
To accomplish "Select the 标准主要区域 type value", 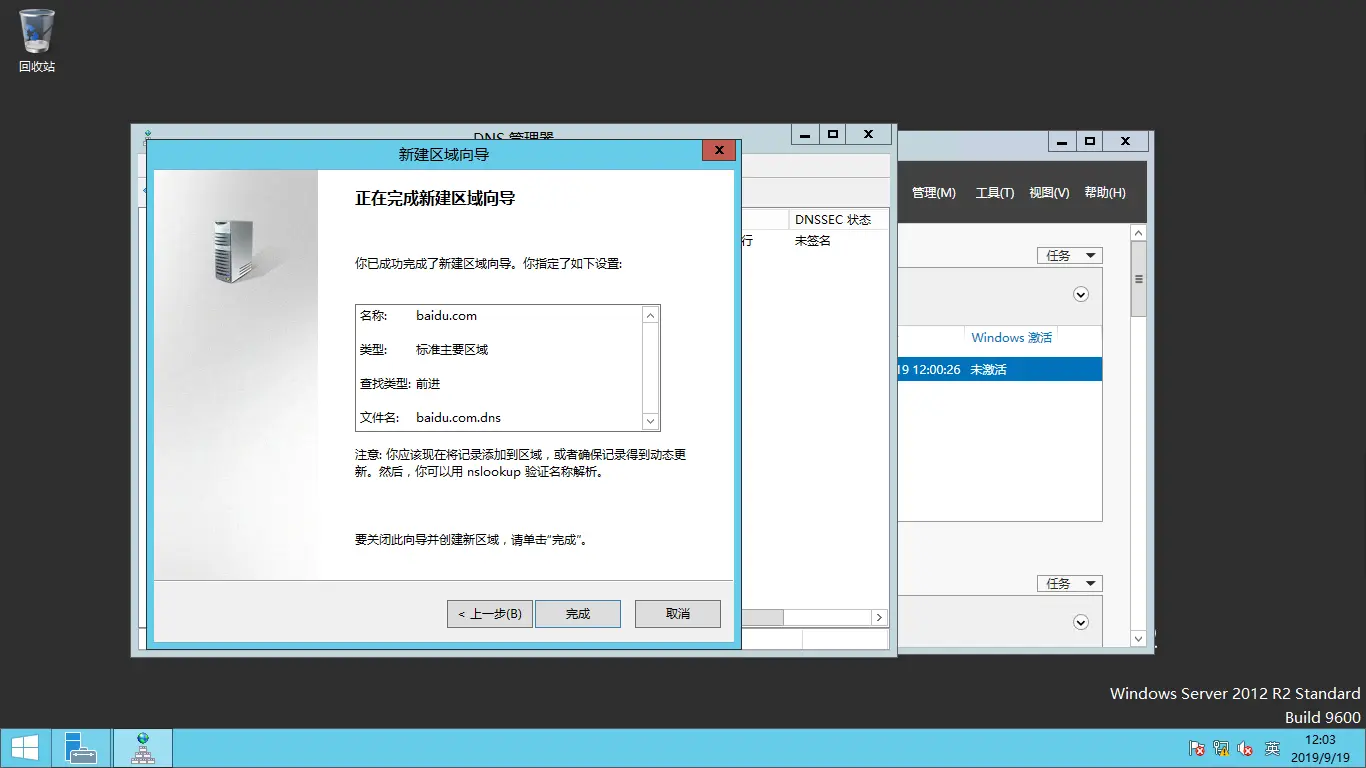I will (452, 350).
